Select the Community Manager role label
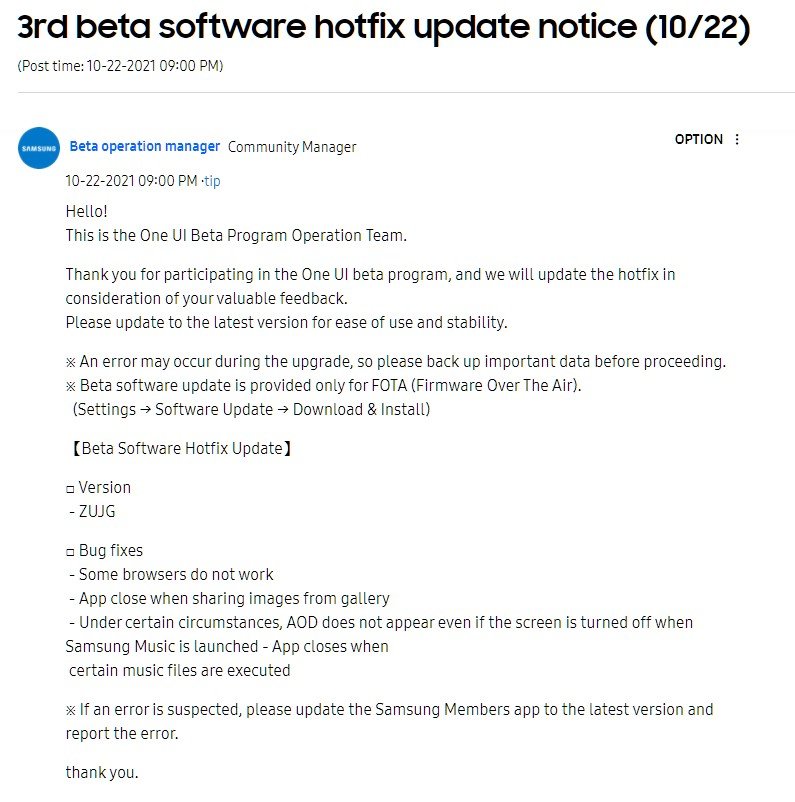 [x=292, y=147]
